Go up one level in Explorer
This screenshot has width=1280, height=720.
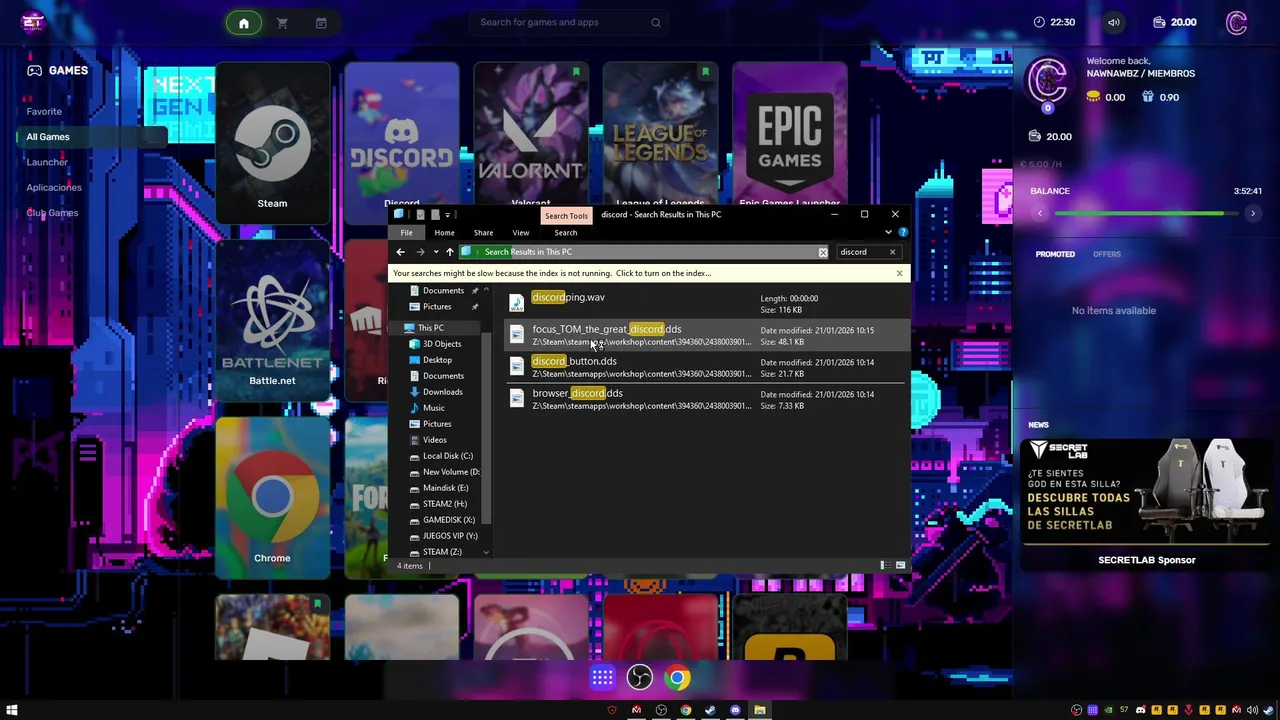coord(450,252)
